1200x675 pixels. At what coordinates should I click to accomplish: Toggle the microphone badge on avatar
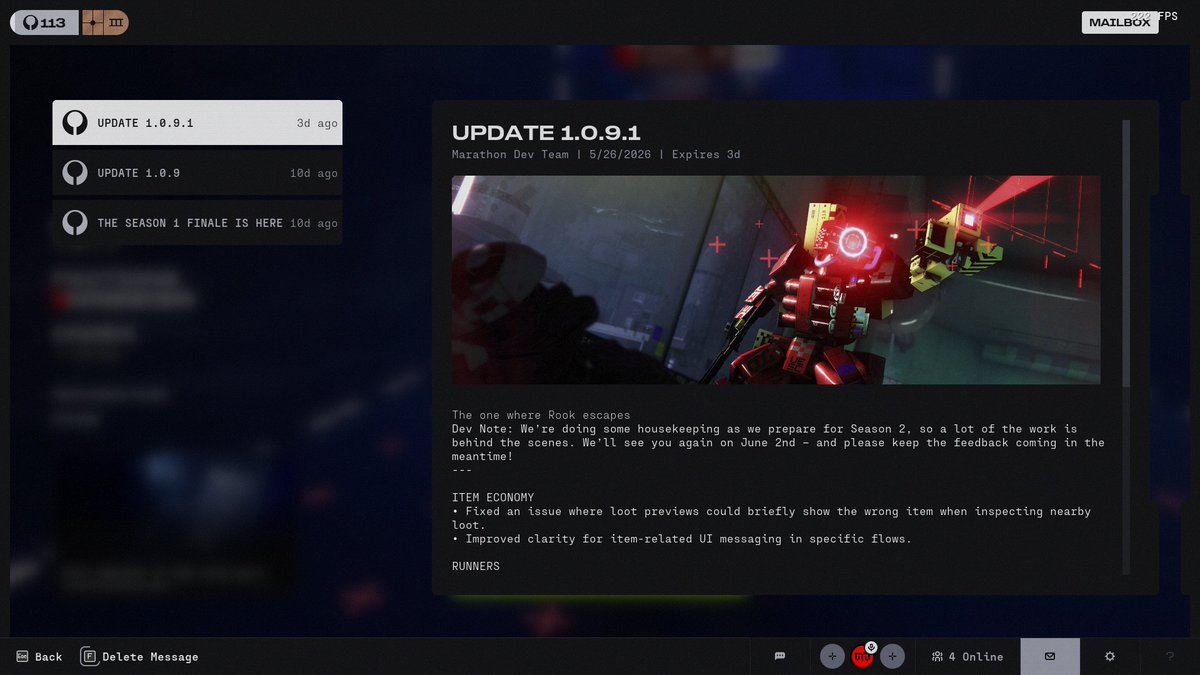pyautogui.click(x=871, y=647)
